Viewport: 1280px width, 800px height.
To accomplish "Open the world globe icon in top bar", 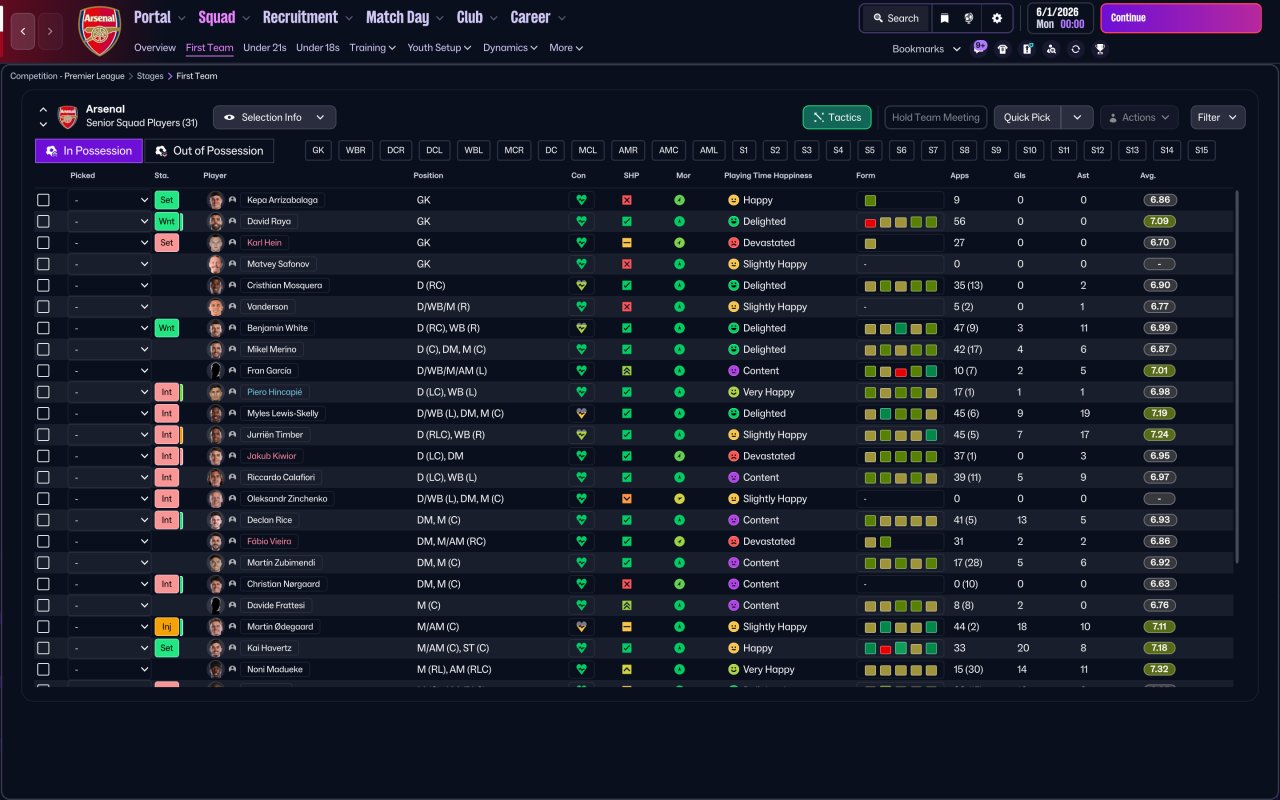I will point(969,18).
